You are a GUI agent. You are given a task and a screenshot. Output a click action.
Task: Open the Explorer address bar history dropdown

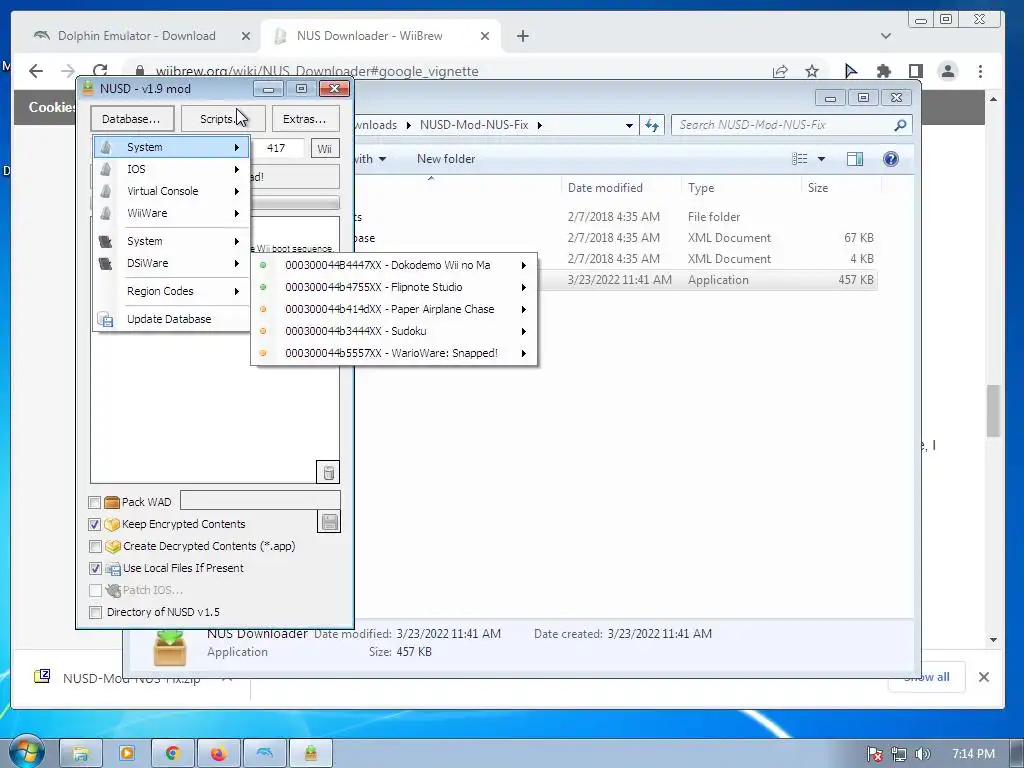(x=629, y=125)
